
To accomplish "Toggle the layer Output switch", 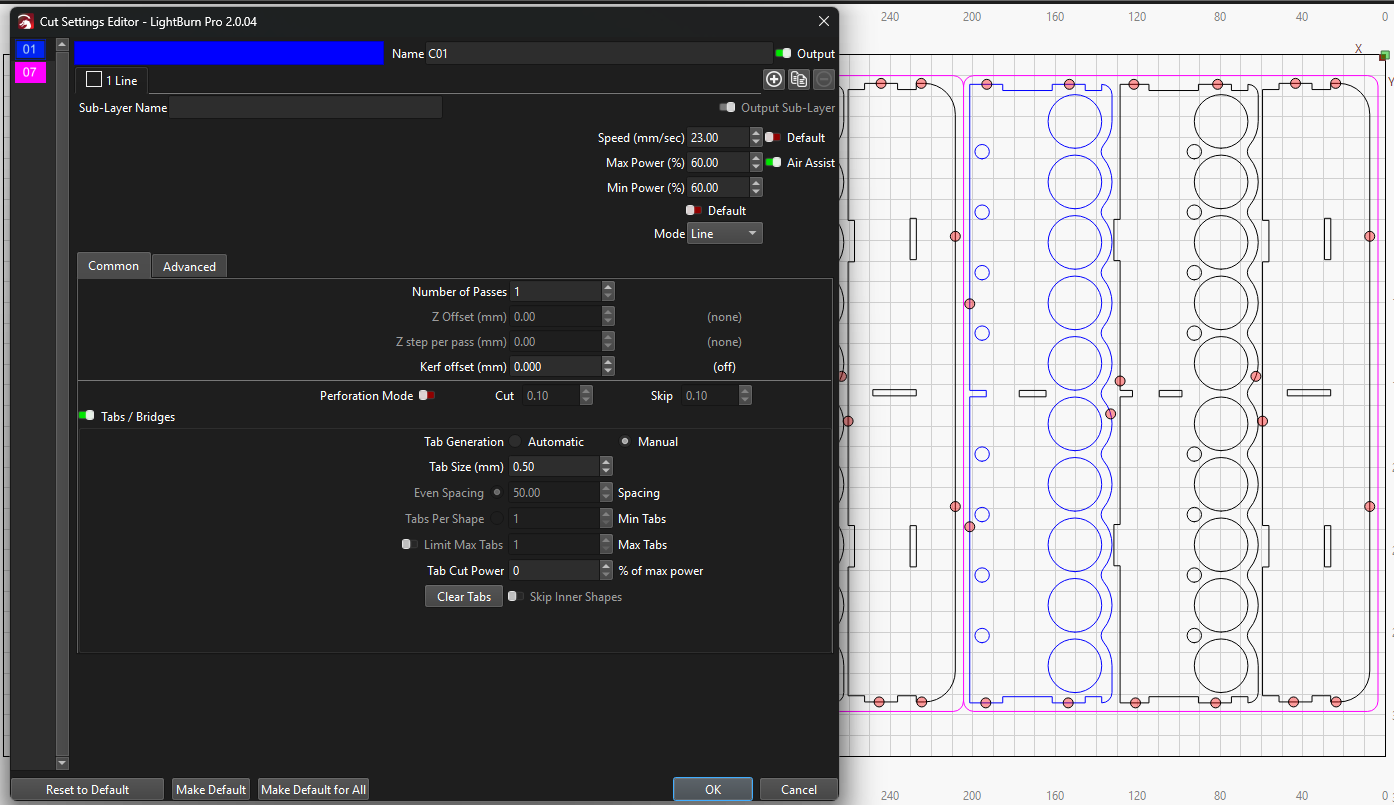I will coord(783,54).
